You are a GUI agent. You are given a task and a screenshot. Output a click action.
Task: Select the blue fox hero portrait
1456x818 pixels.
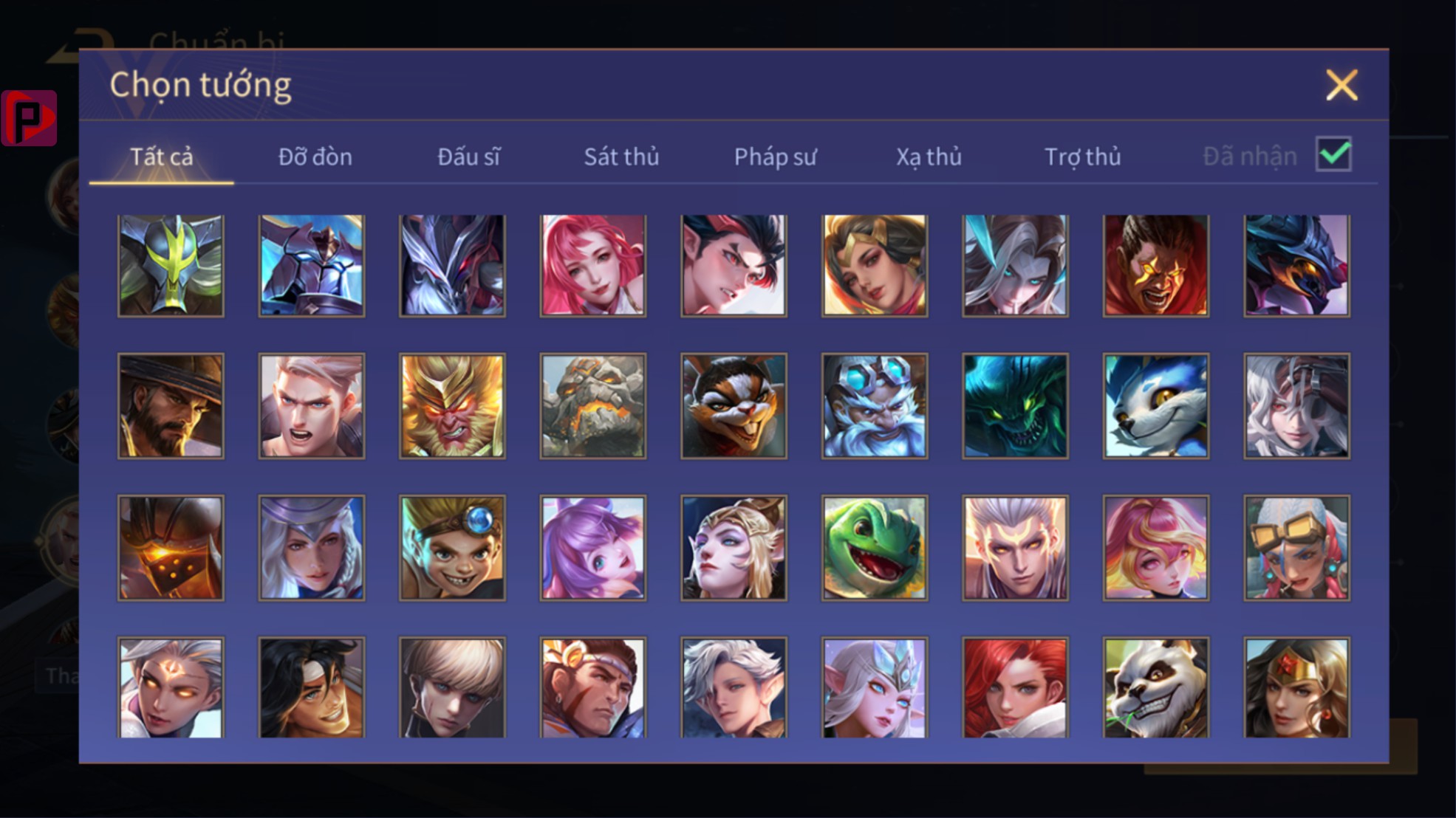(x=1156, y=406)
